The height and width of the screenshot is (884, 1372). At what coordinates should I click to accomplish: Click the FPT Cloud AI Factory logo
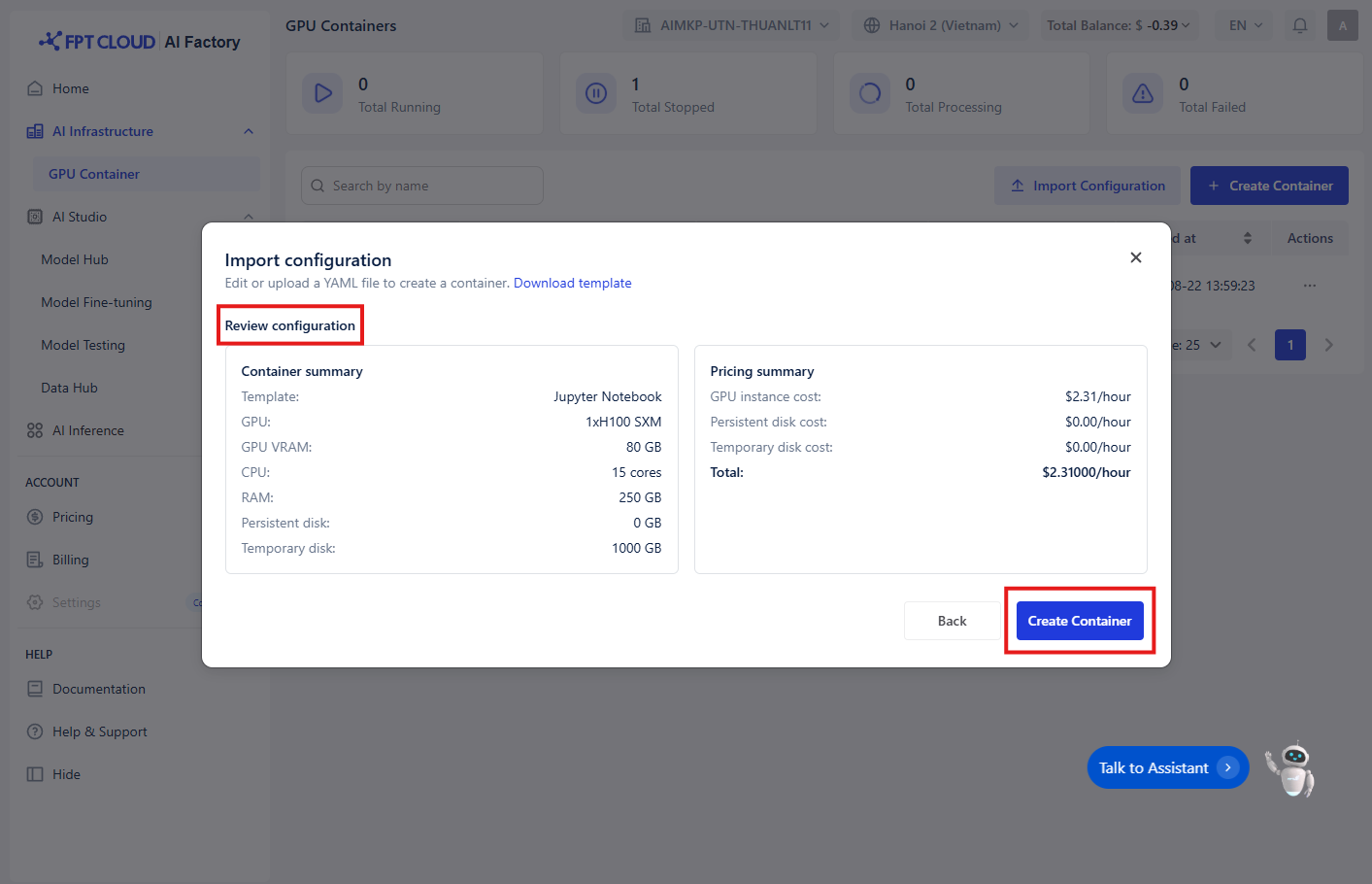click(139, 42)
